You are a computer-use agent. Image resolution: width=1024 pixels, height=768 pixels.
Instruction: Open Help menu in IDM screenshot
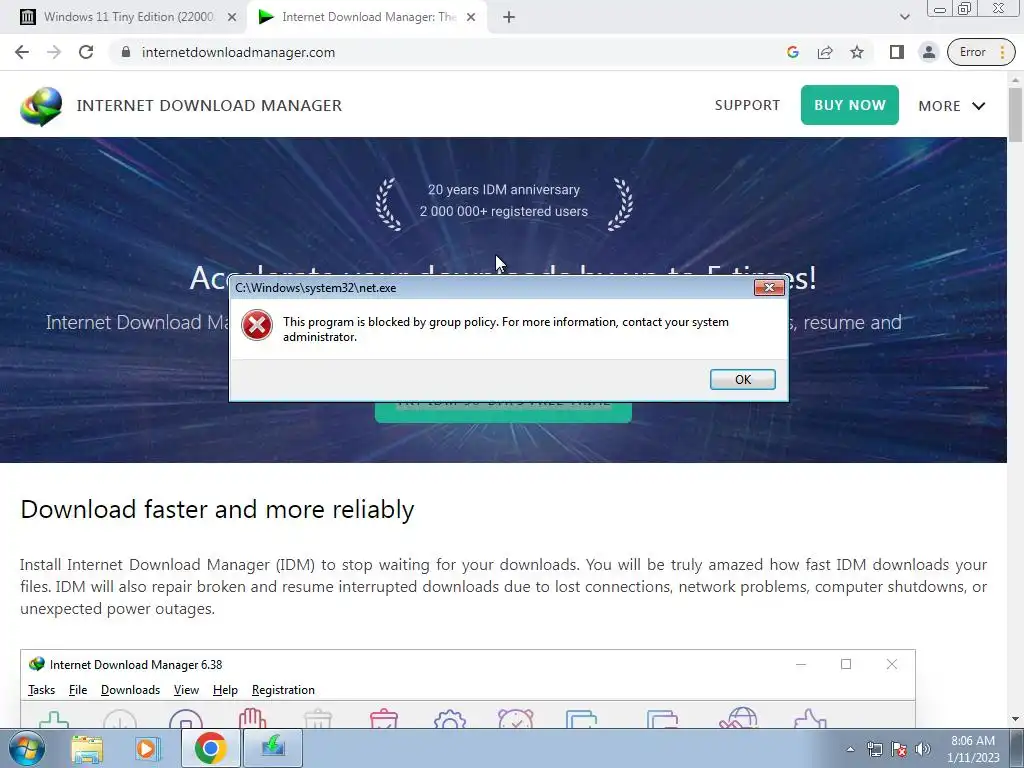225,690
